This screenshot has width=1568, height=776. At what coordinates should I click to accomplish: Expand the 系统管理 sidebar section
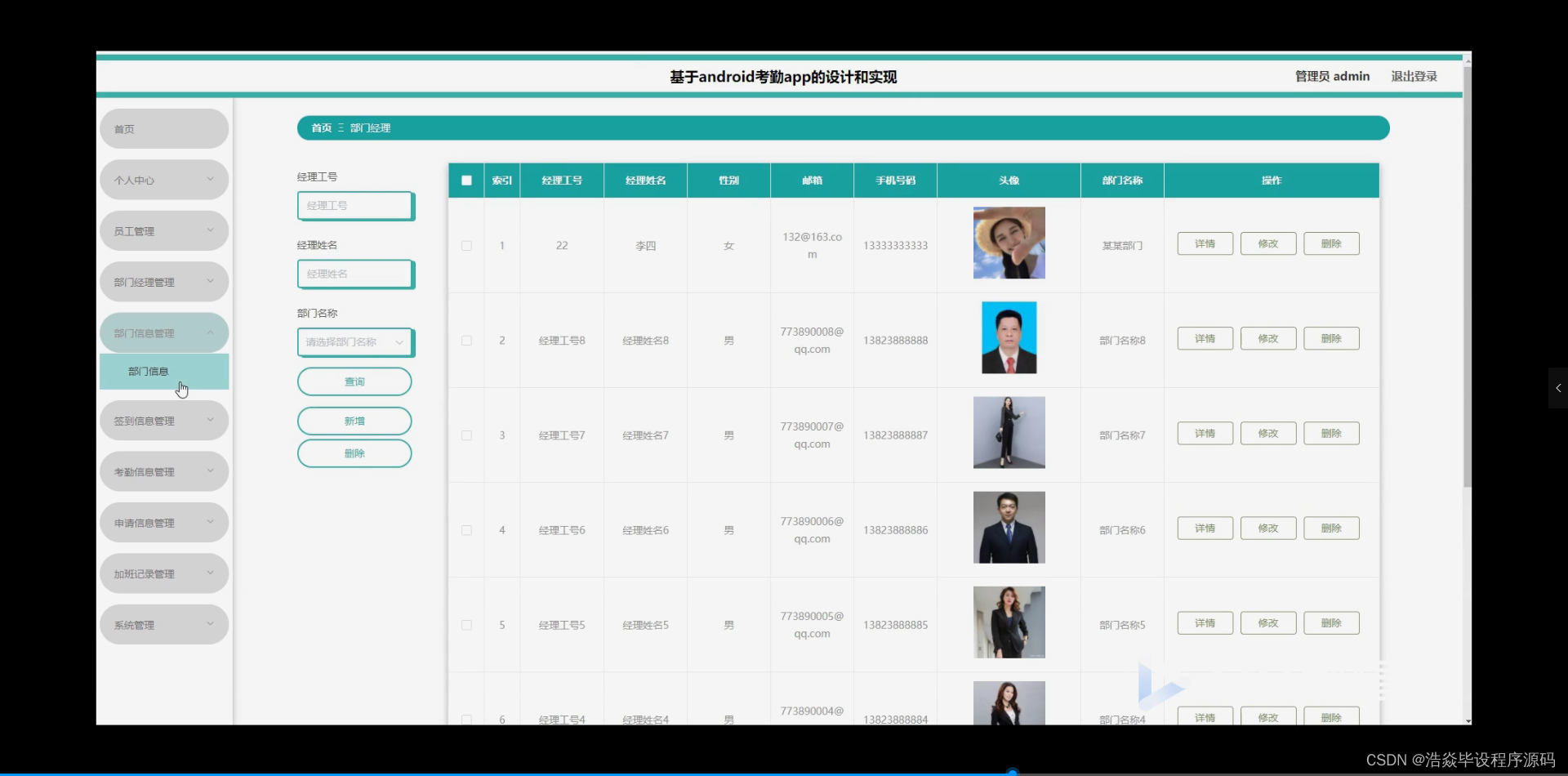[x=163, y=624]
